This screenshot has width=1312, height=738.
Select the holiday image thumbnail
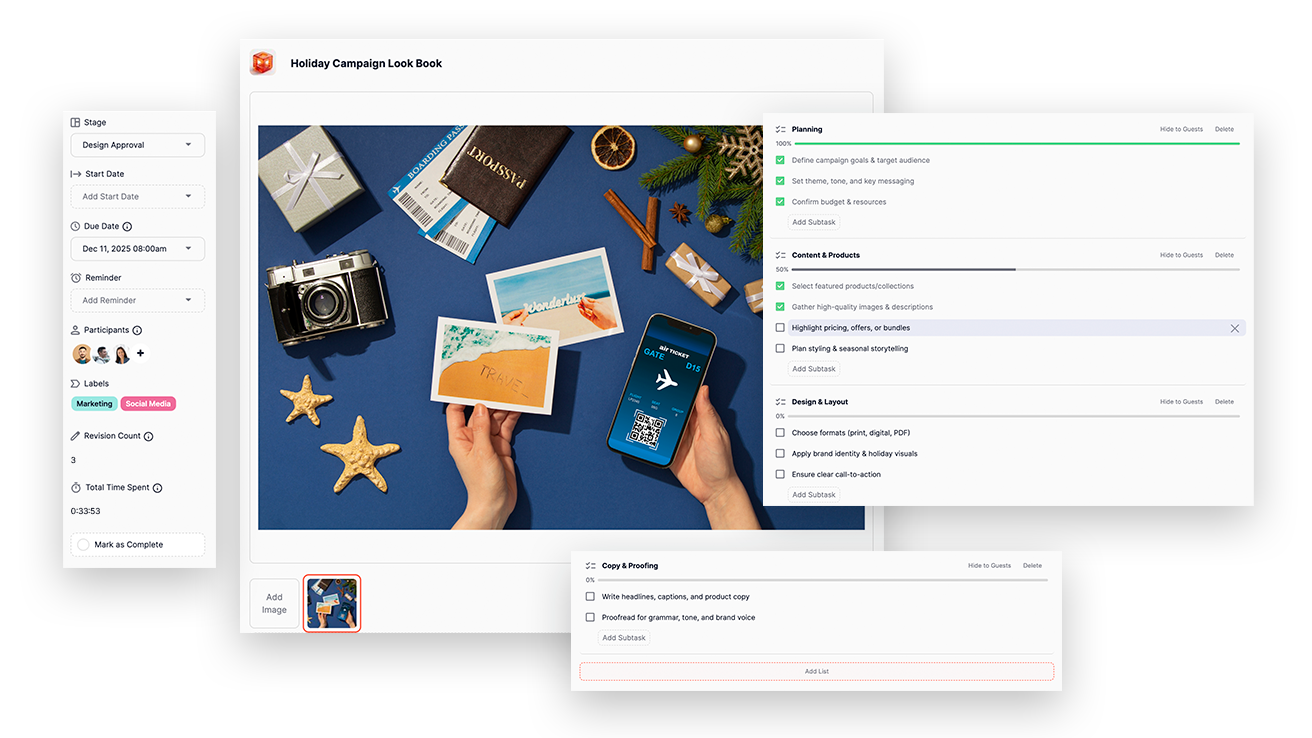[x=331, y=603]
